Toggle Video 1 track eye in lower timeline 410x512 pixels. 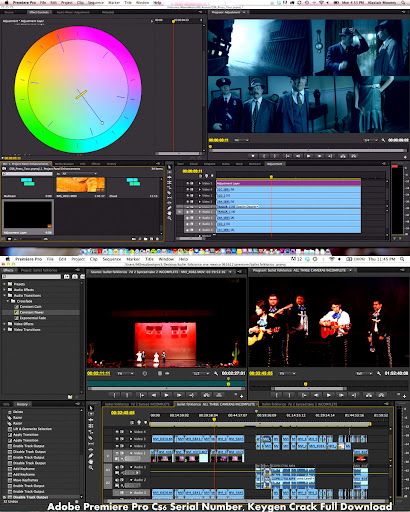point(117,453)
